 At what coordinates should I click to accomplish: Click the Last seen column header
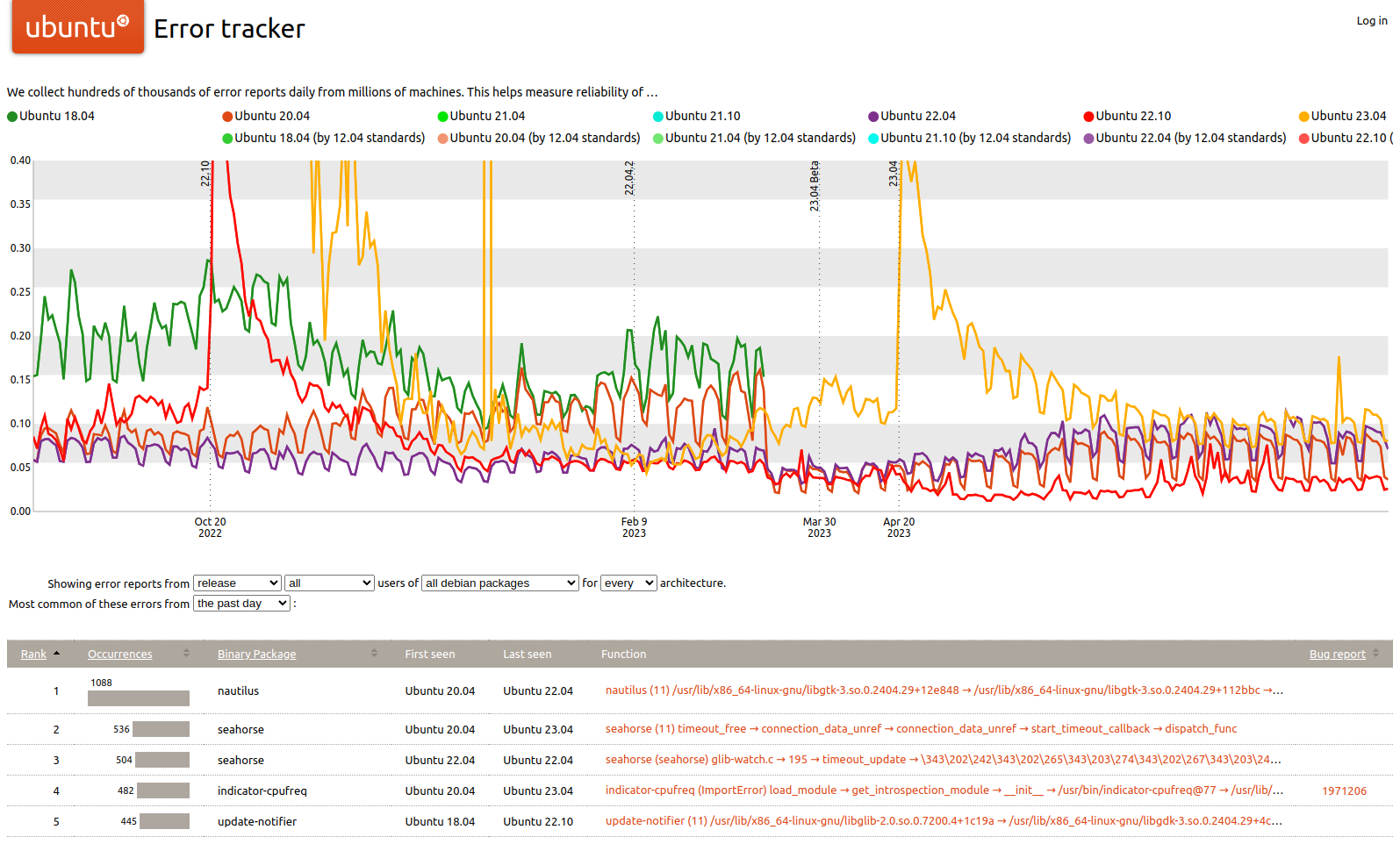(528, 654)
